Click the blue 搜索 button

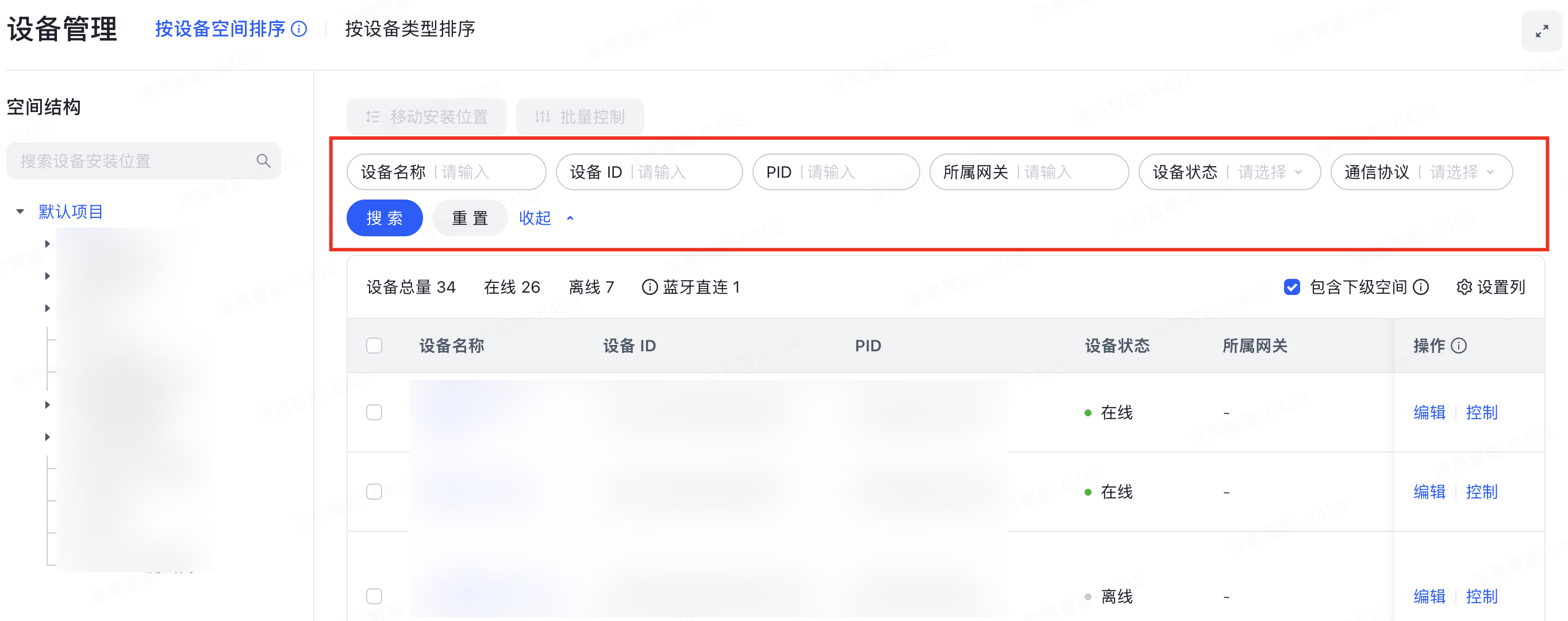(384, 218)
